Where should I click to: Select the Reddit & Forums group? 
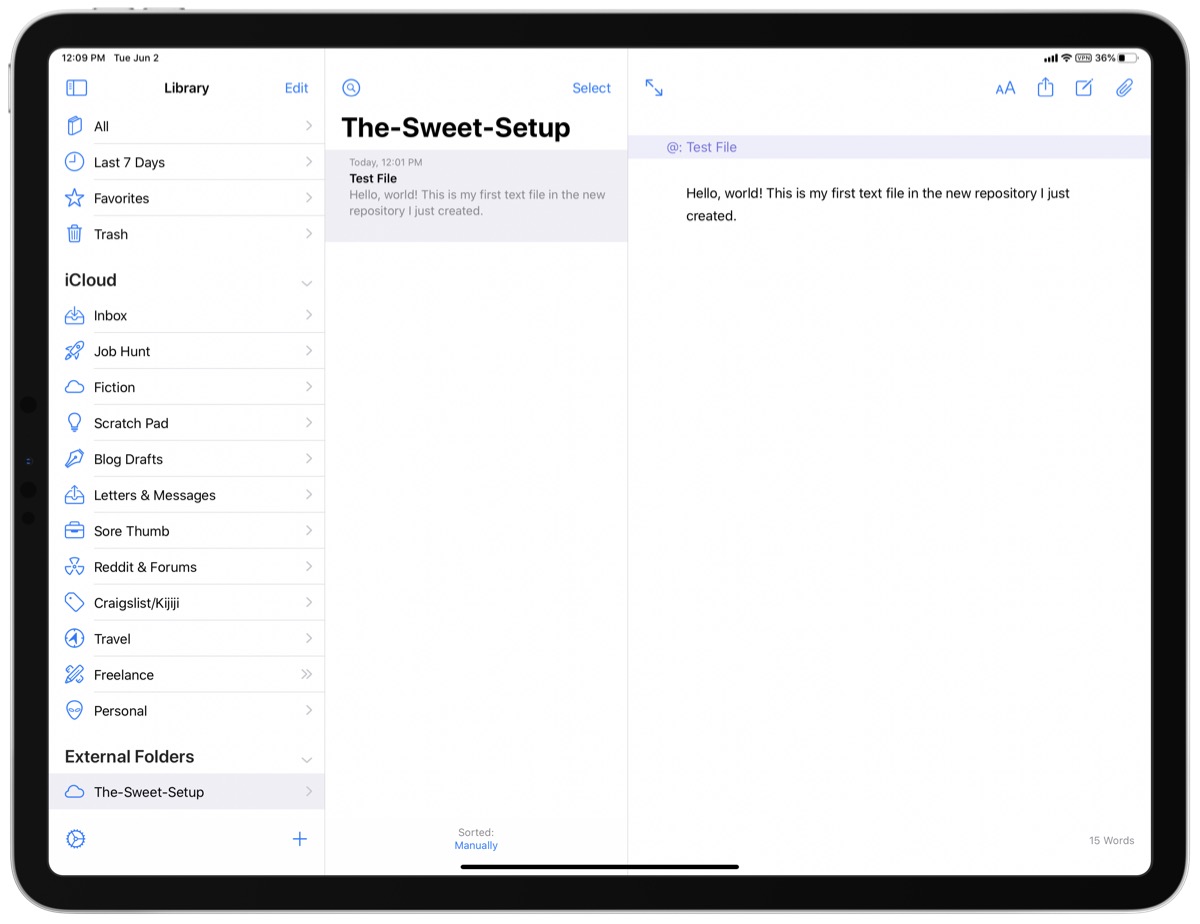coord(187,567)
